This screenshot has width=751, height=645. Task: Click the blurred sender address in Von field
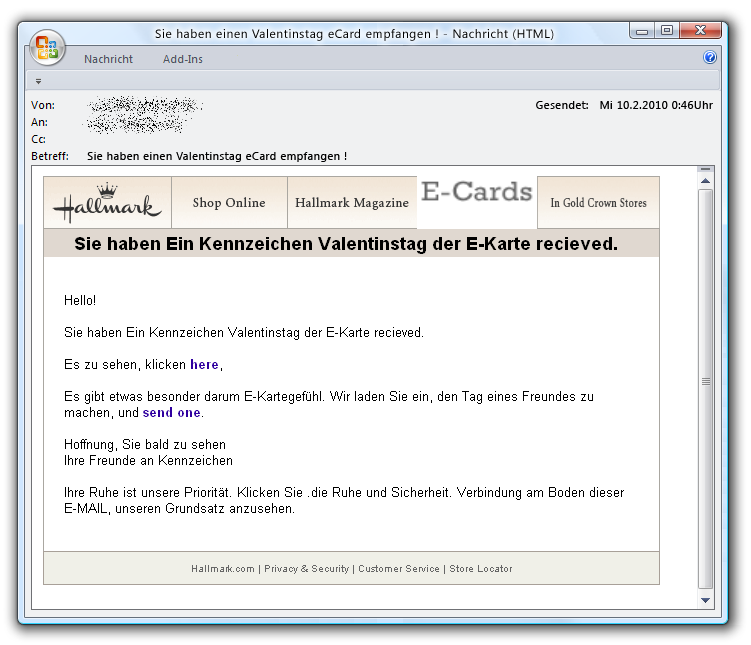(x=143, y=106)
